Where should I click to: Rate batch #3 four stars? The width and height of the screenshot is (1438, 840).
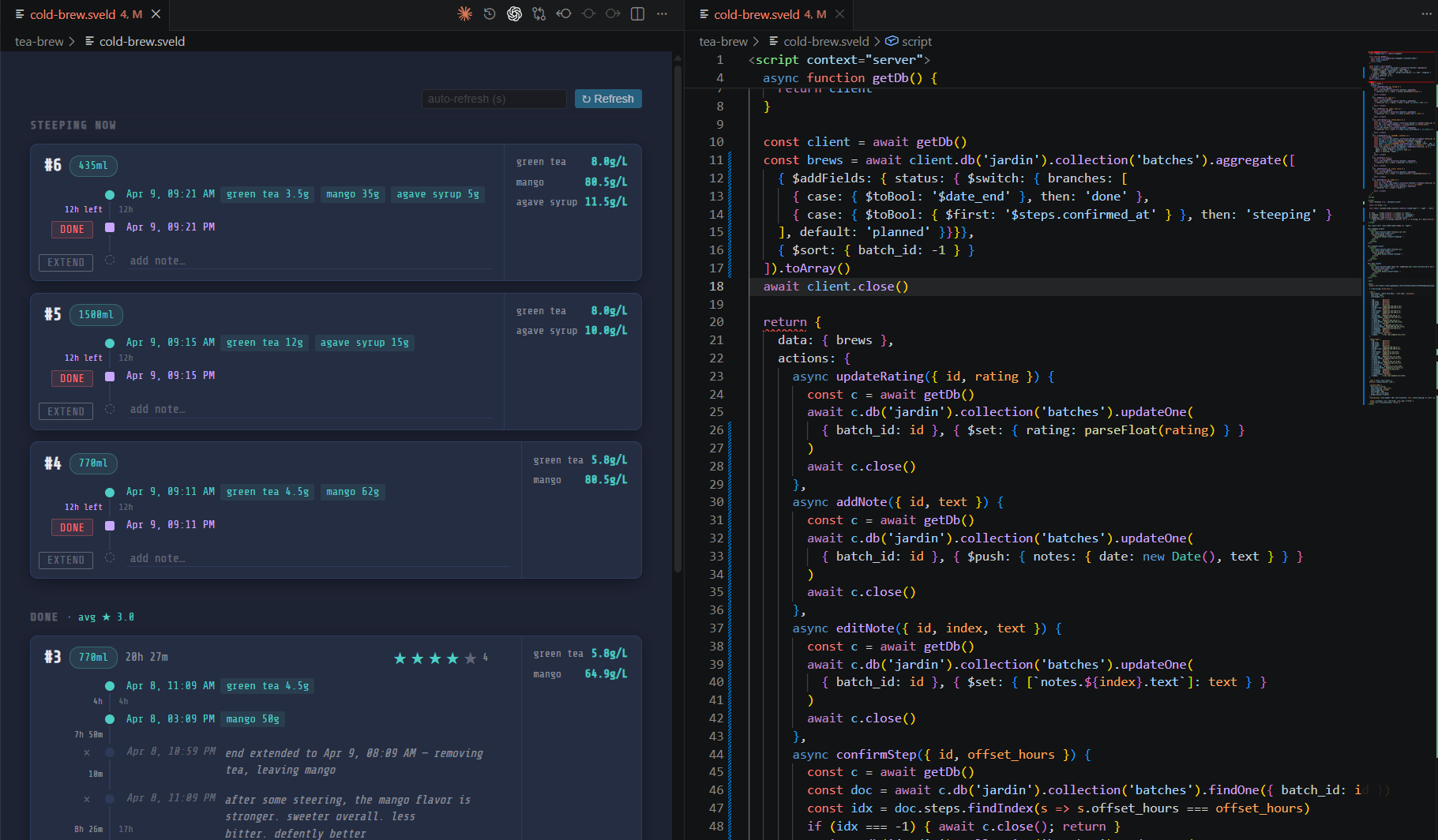pos(452,658)
